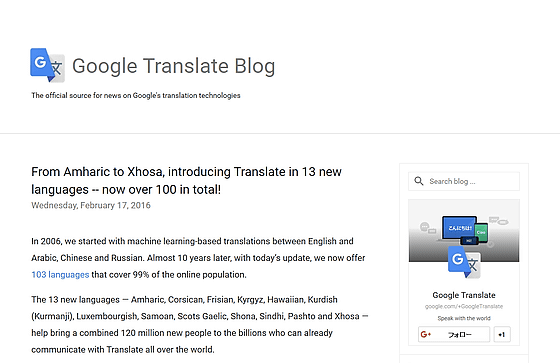Focus the Search blog input field
The height and width of the screenshot is (363, 560).
[x=464, y=182]
